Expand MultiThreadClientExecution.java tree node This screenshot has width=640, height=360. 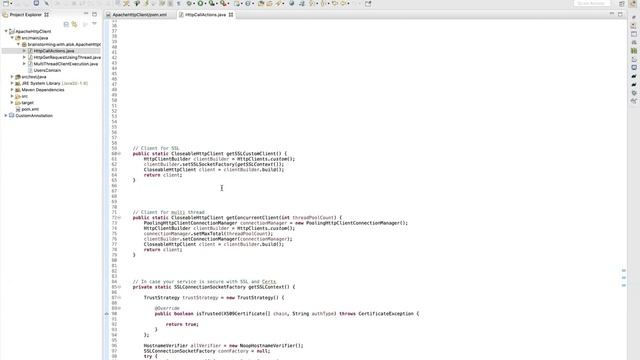tap(24, 64)
